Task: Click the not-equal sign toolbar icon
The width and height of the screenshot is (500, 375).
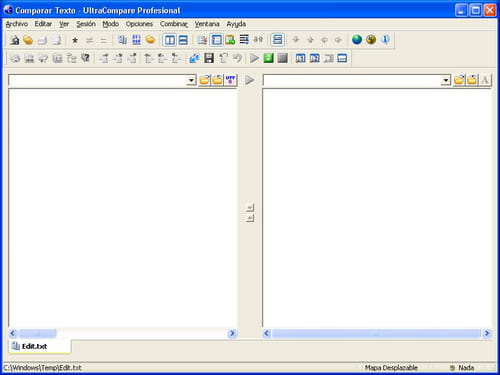Action: click(x=89, y=40)
